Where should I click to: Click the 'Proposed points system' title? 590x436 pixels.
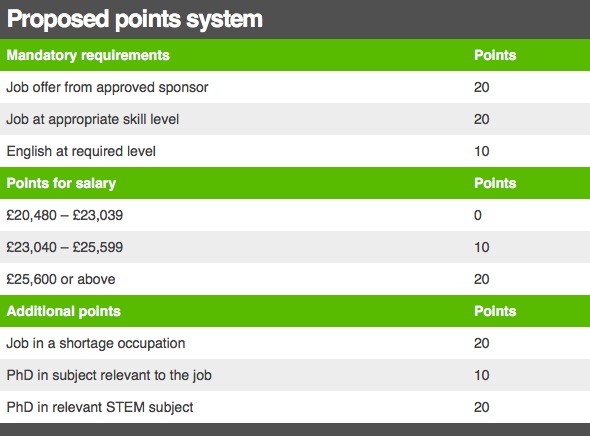(135, 19)
